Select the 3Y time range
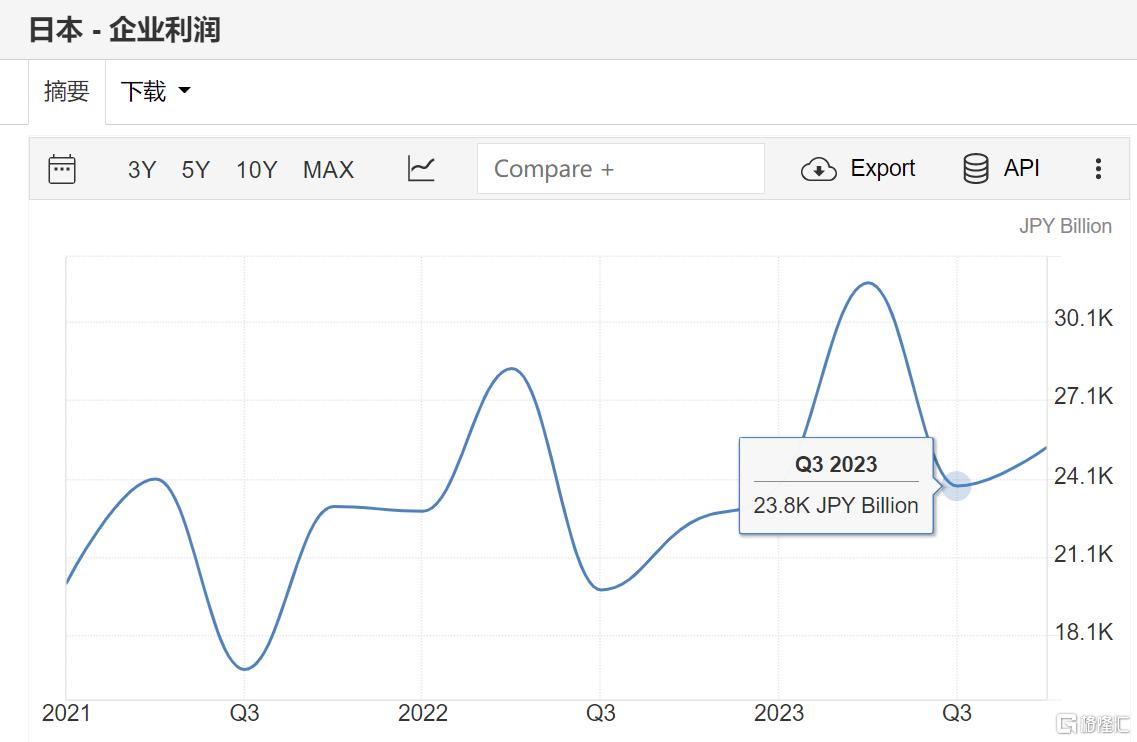The width and height of the screenshot is (1137, 742). click(x=142, y=170)
